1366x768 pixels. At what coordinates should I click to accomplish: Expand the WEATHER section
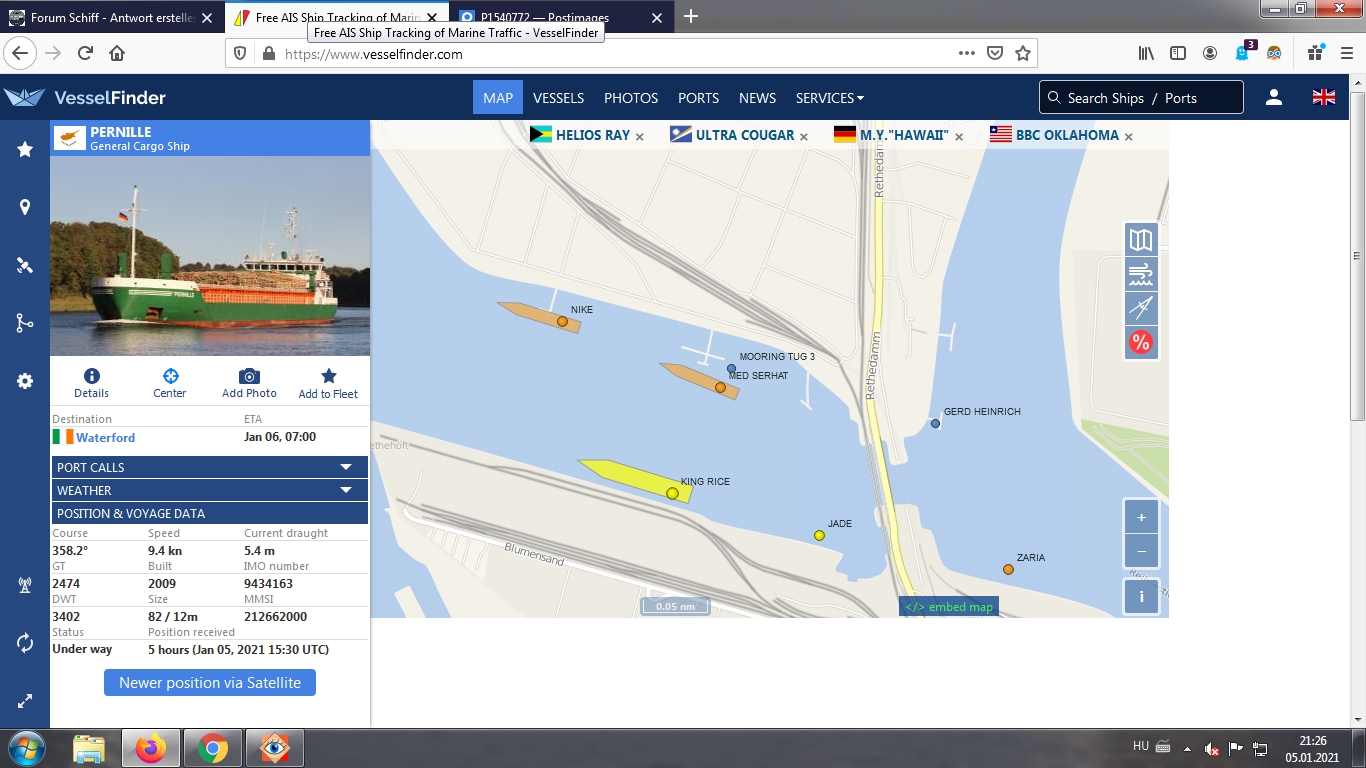[210, 490]
